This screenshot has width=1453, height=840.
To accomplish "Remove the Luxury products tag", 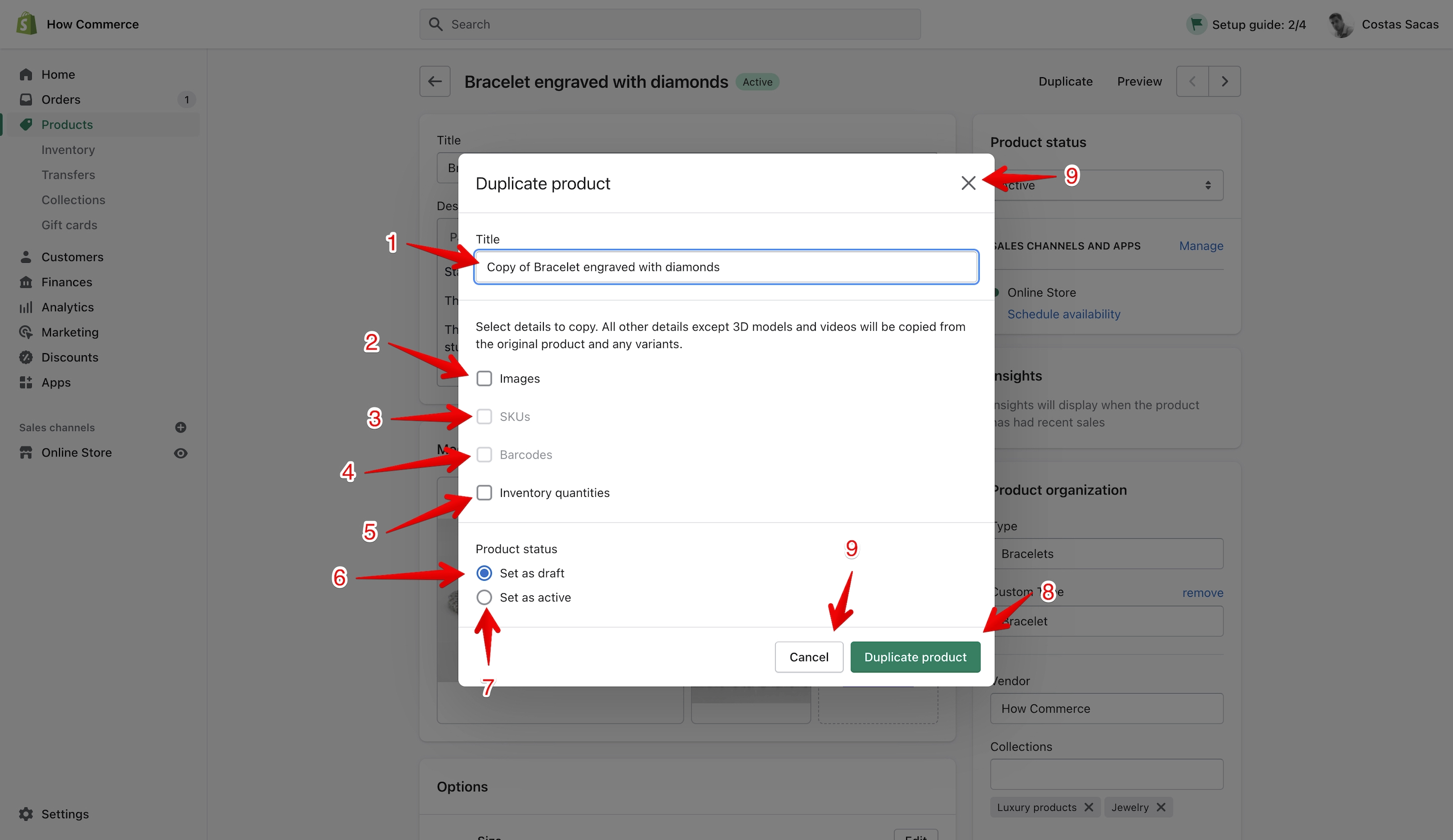I will (x=1089, y=807).
